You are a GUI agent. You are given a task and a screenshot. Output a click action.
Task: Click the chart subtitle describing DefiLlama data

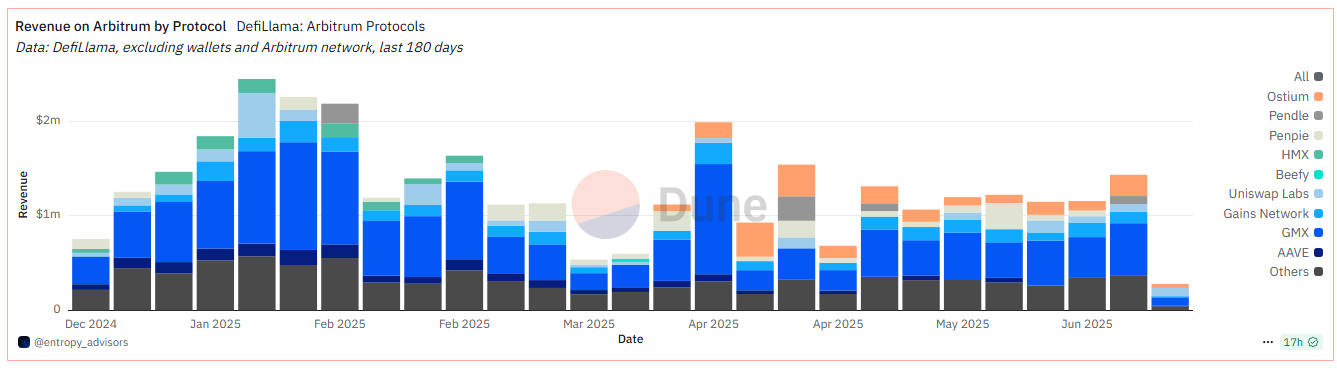point(239,47)
